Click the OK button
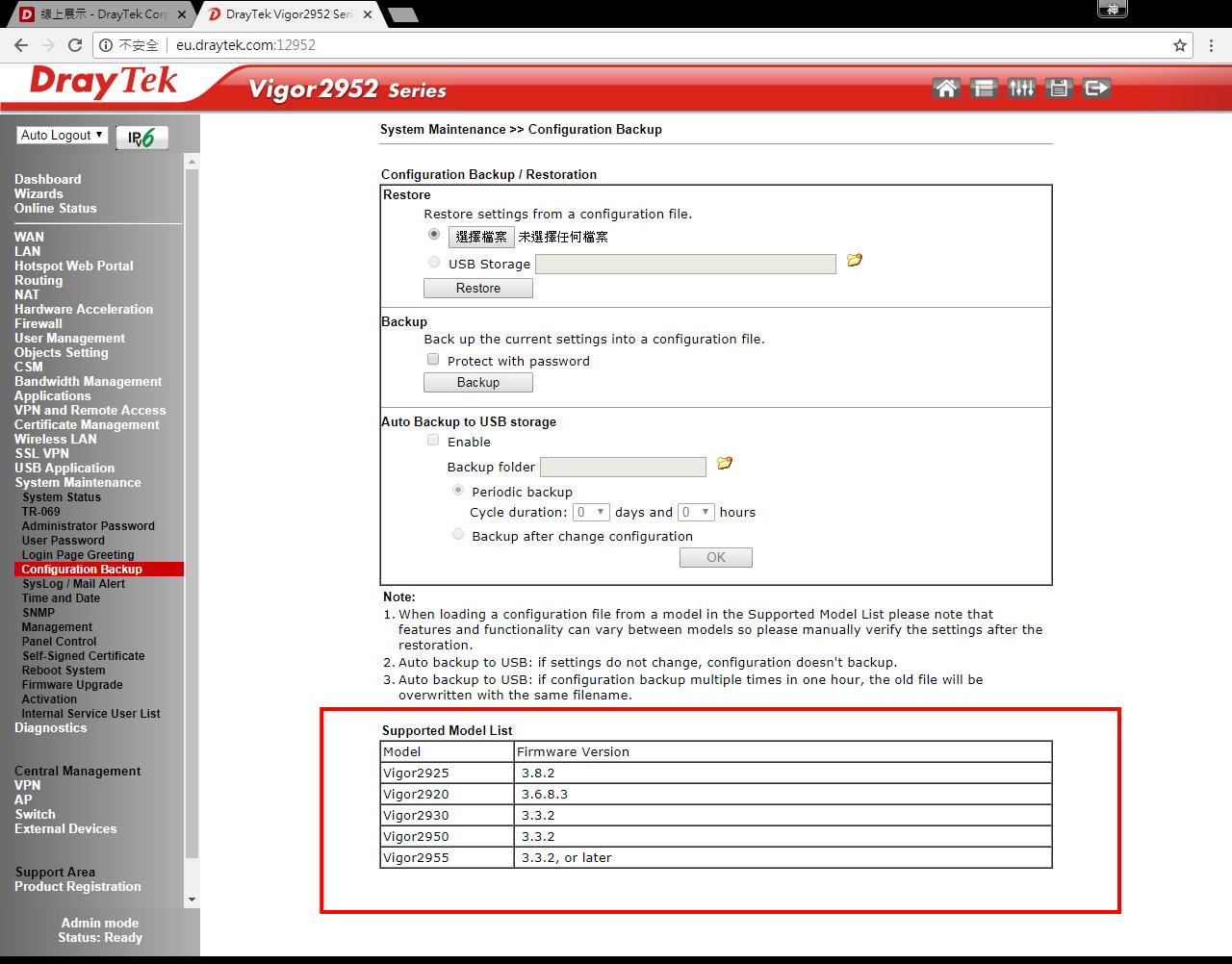 point(716,557)
